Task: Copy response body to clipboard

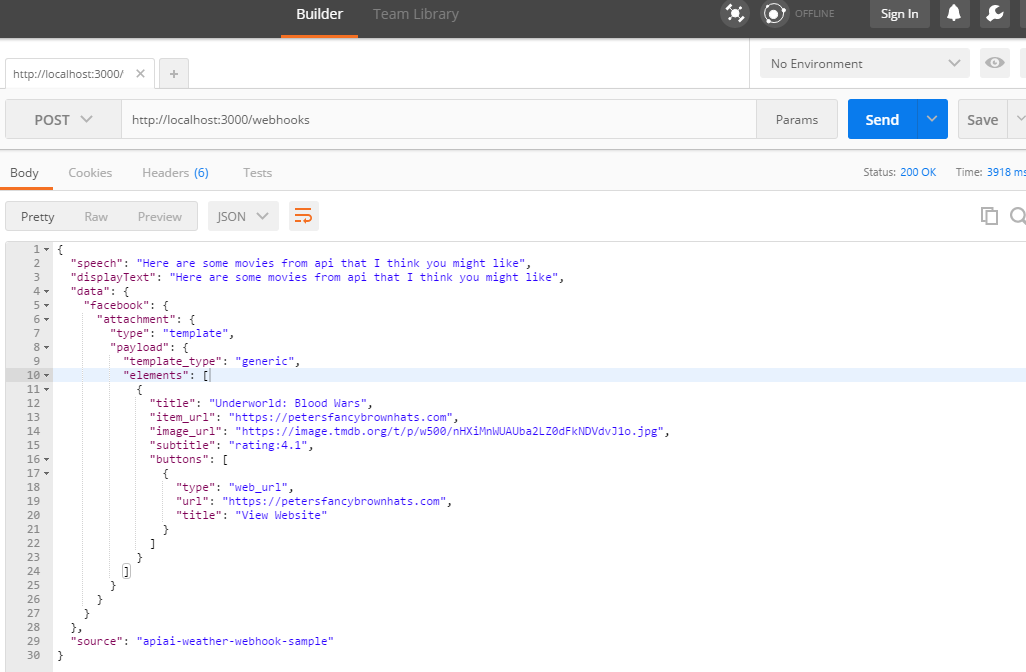Action: point(989,216)
